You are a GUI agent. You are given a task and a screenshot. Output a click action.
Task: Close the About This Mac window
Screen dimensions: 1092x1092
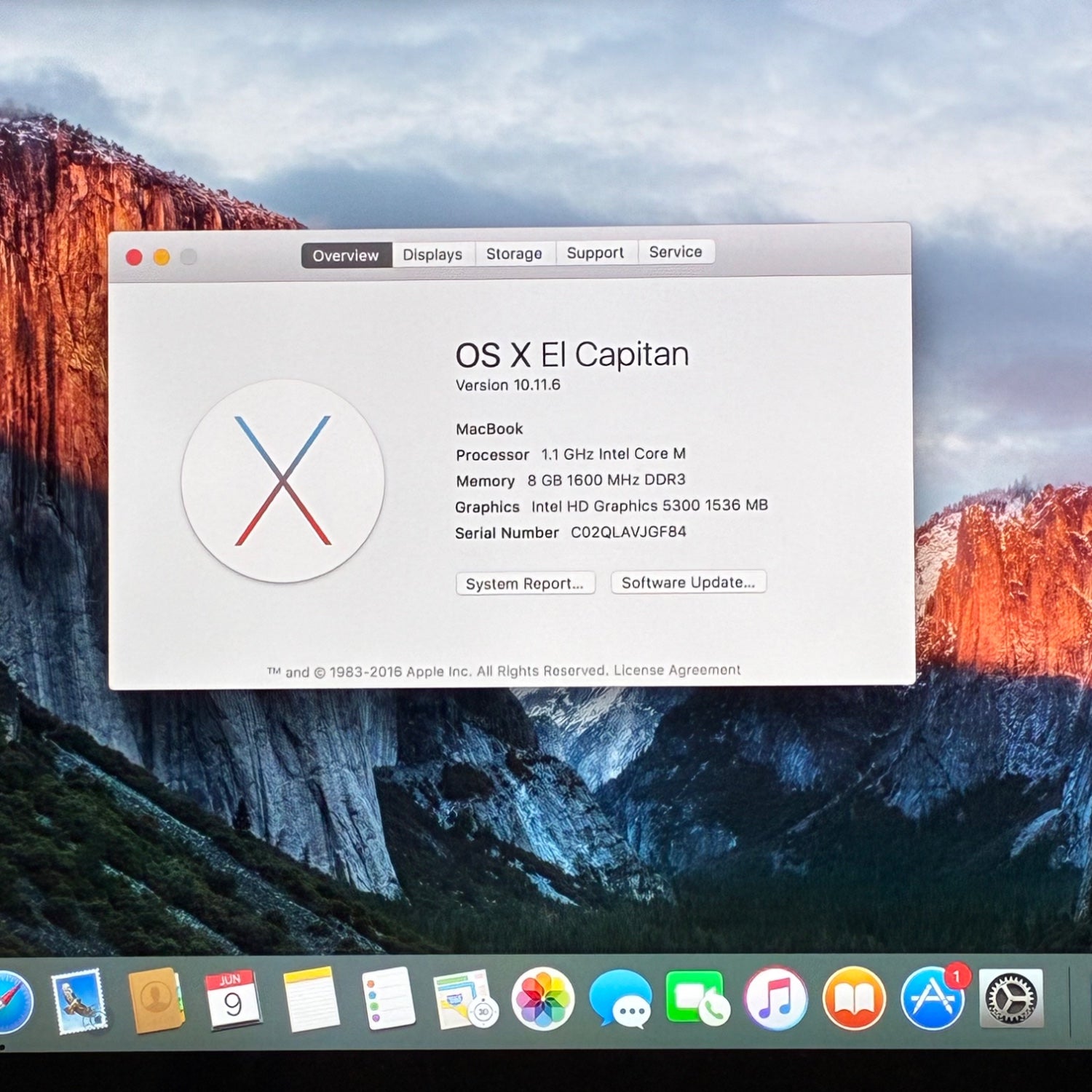point(134,257)
